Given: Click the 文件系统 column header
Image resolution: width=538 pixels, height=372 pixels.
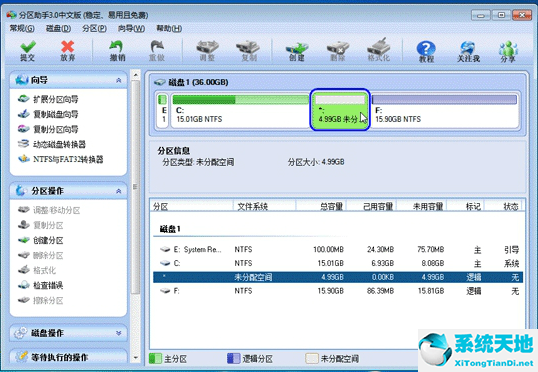Looking at the screenshot, I should pyautogui.click(x=265, y=206).
